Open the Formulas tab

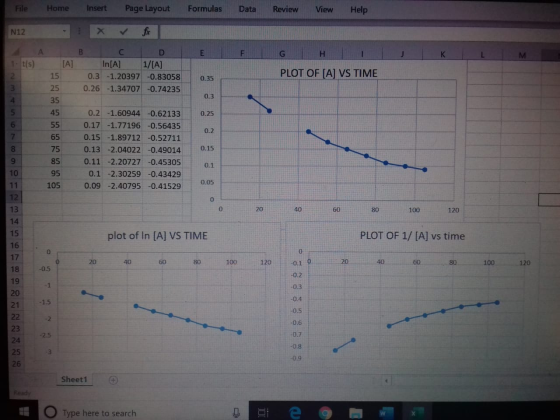(205, 9)
